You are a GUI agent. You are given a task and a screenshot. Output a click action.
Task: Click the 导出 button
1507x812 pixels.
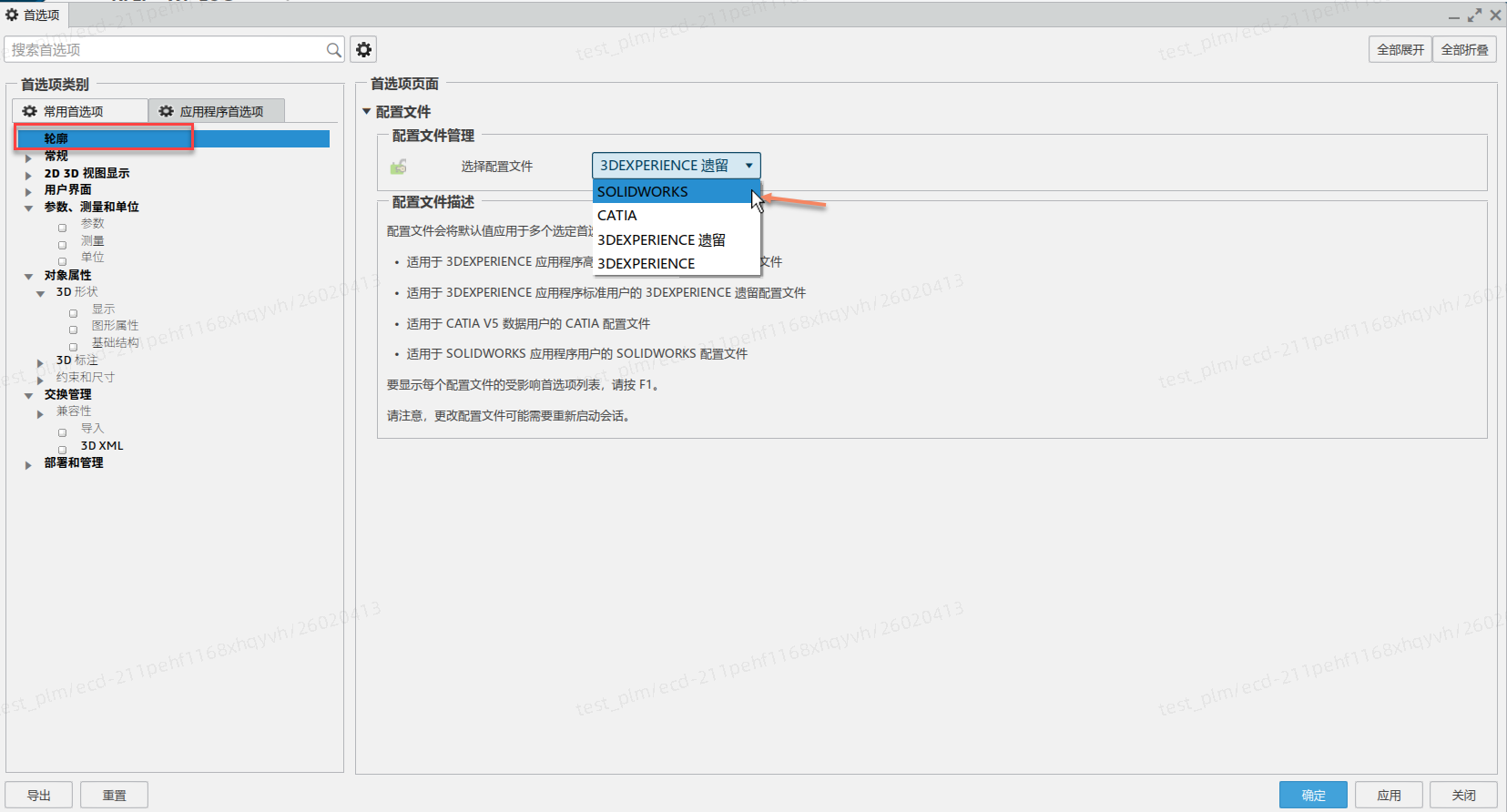39,795
